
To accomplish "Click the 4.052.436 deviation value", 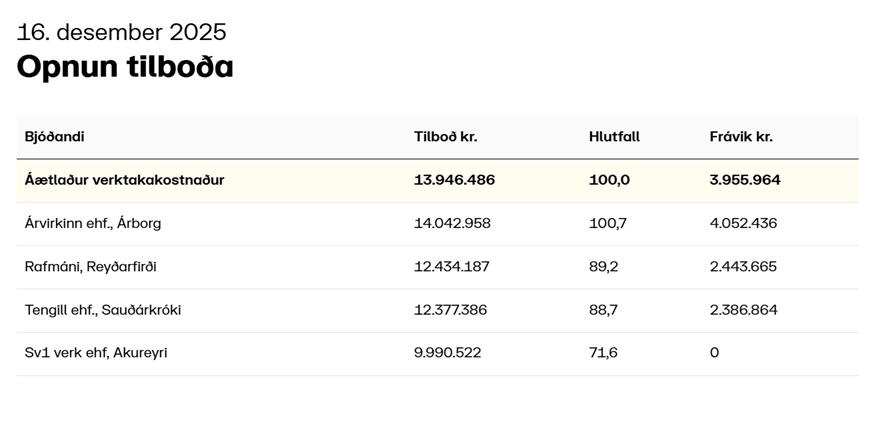I will click(743, 223).
